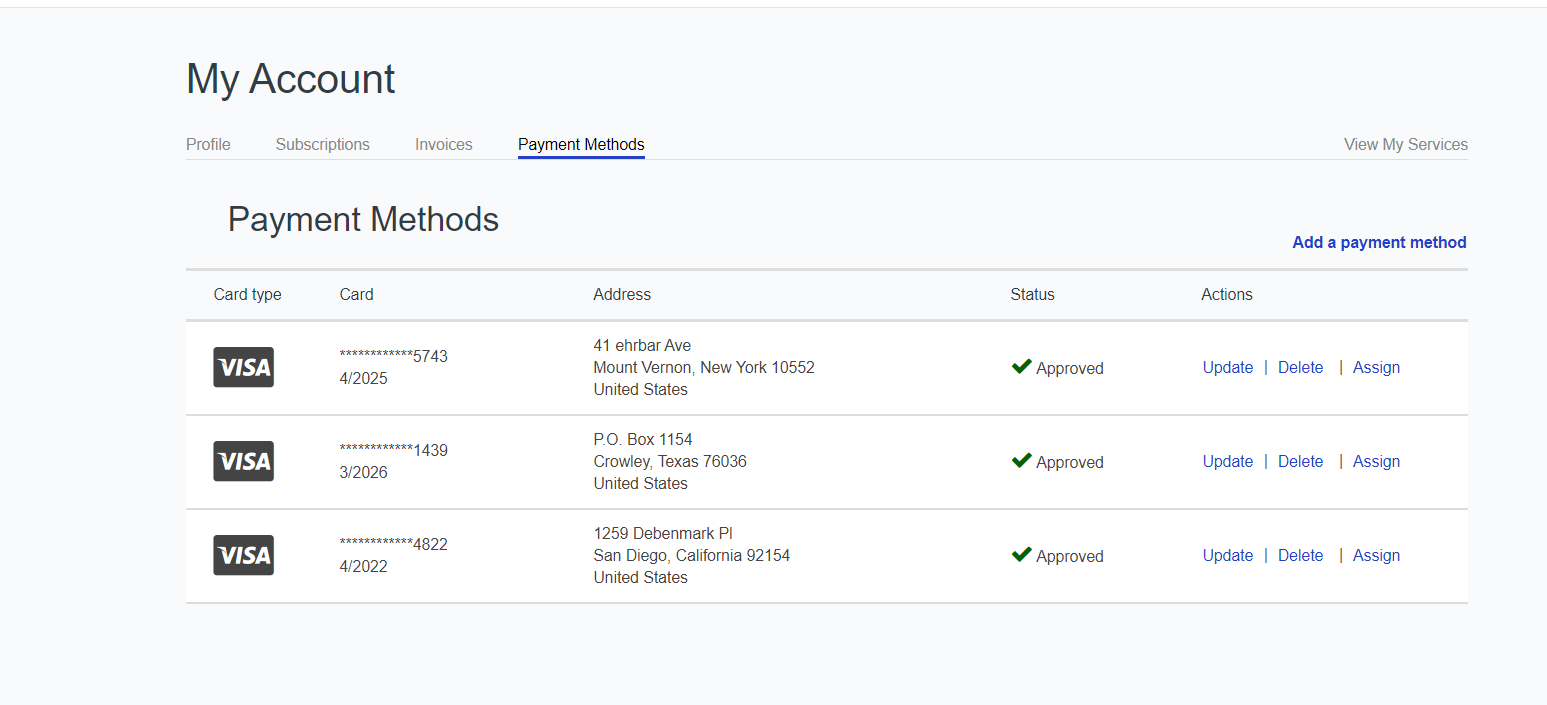1547x705 pixels.
Task: Update the card ending in 1439
Action: point(1227,461)
